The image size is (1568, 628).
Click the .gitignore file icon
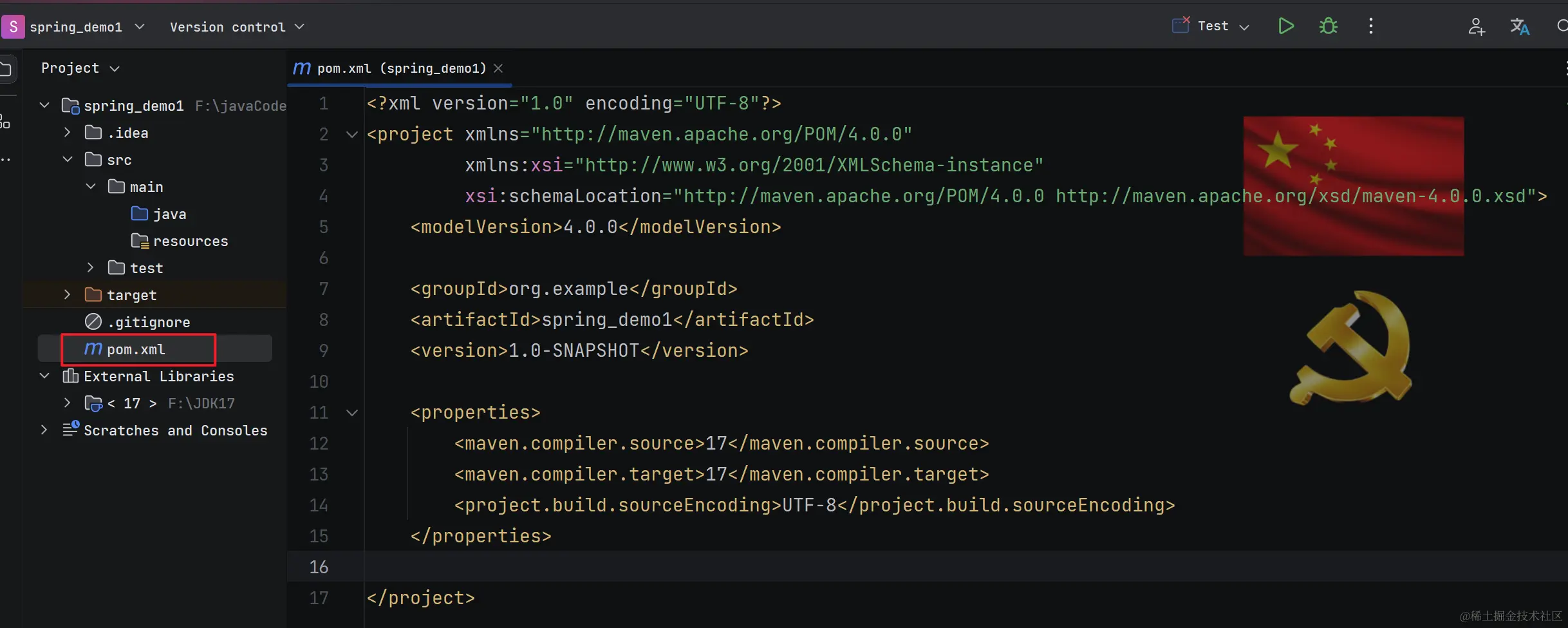(x=93, y=321)
